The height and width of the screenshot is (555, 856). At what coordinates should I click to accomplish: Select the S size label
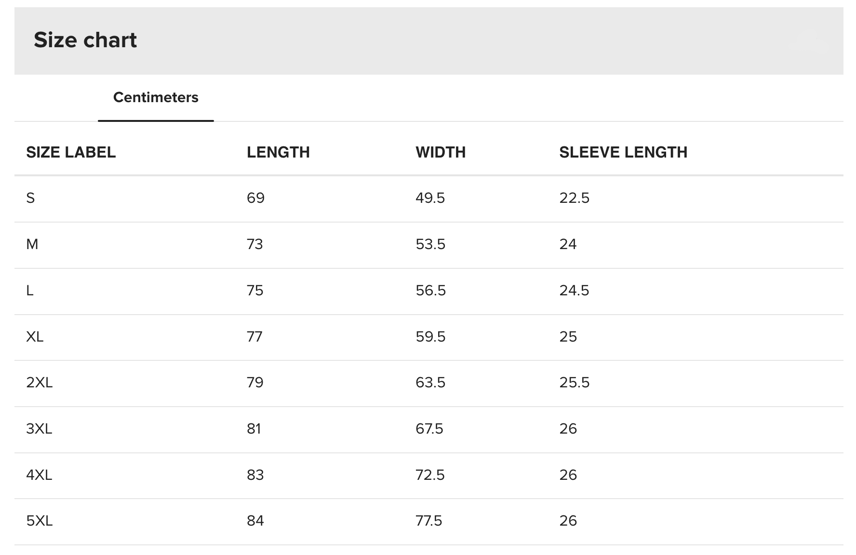click(x=31, y=198)
